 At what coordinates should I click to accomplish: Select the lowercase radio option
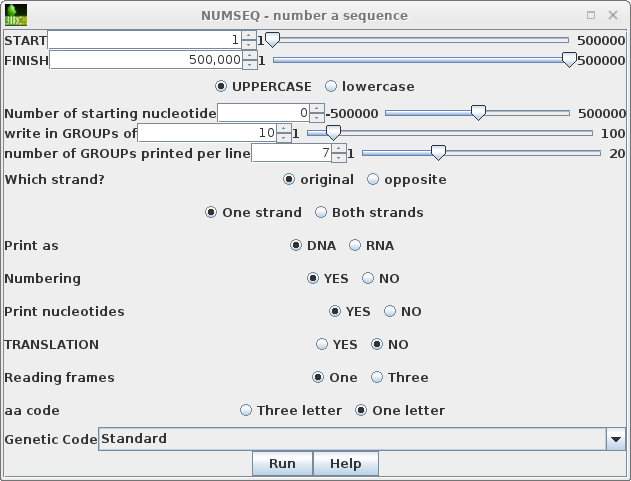tap(332, 87)
